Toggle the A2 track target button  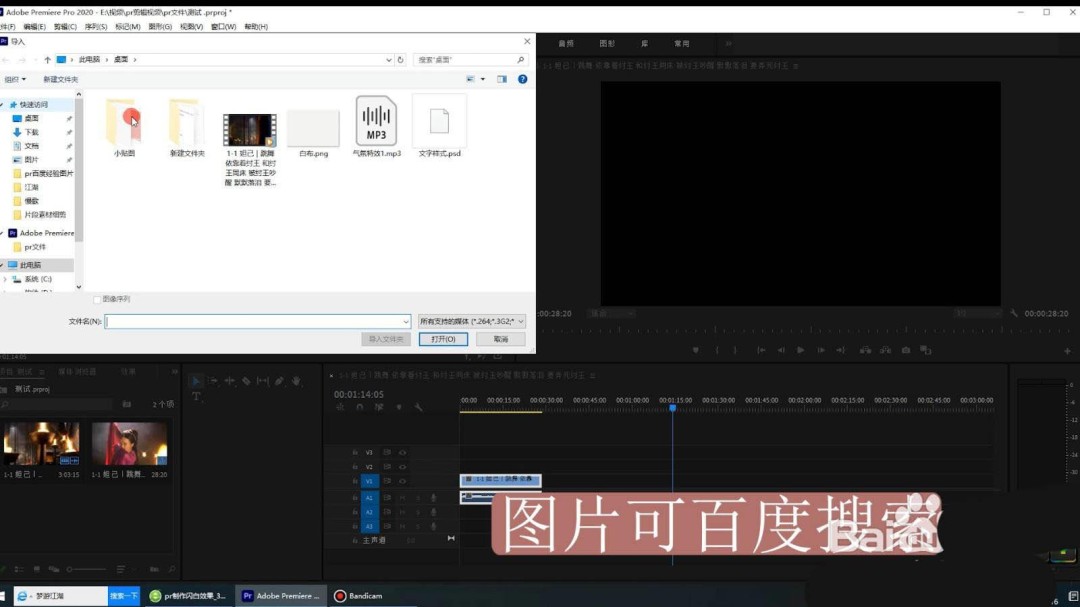point(369,512)
